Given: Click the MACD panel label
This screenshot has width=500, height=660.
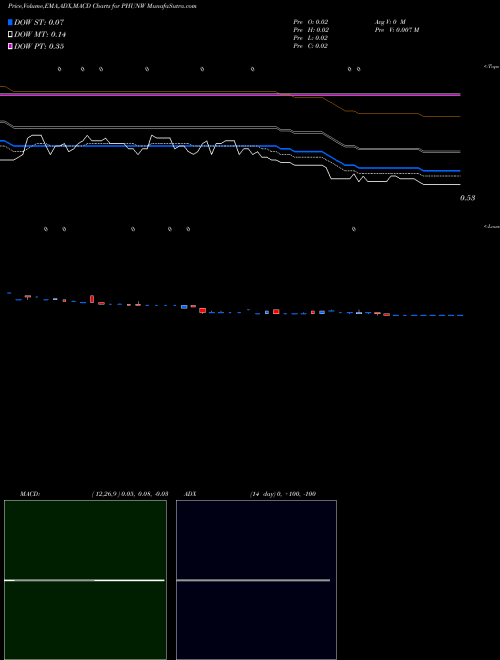Looking at the screenshot, I should point(30,494).
